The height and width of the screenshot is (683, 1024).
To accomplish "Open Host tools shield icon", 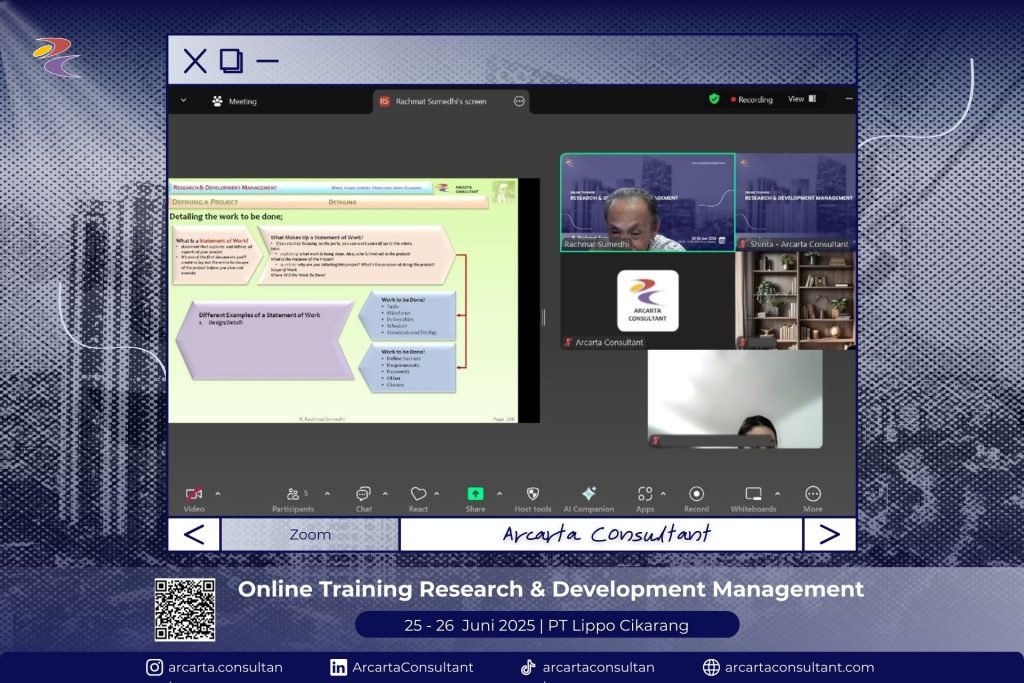I will coord(533,495).
